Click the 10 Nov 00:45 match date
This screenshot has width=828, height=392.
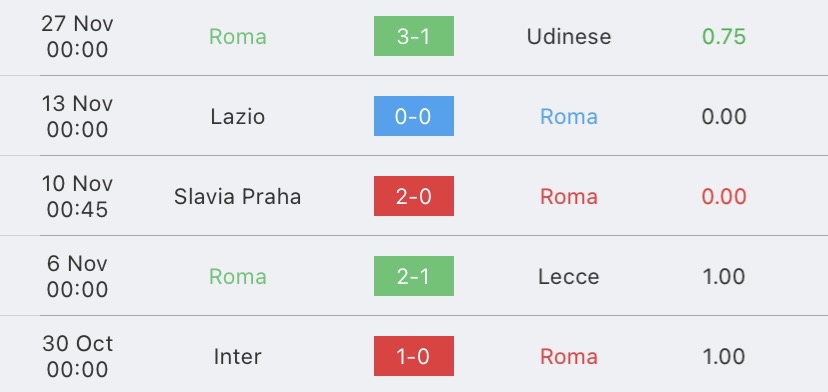[77, 197]
